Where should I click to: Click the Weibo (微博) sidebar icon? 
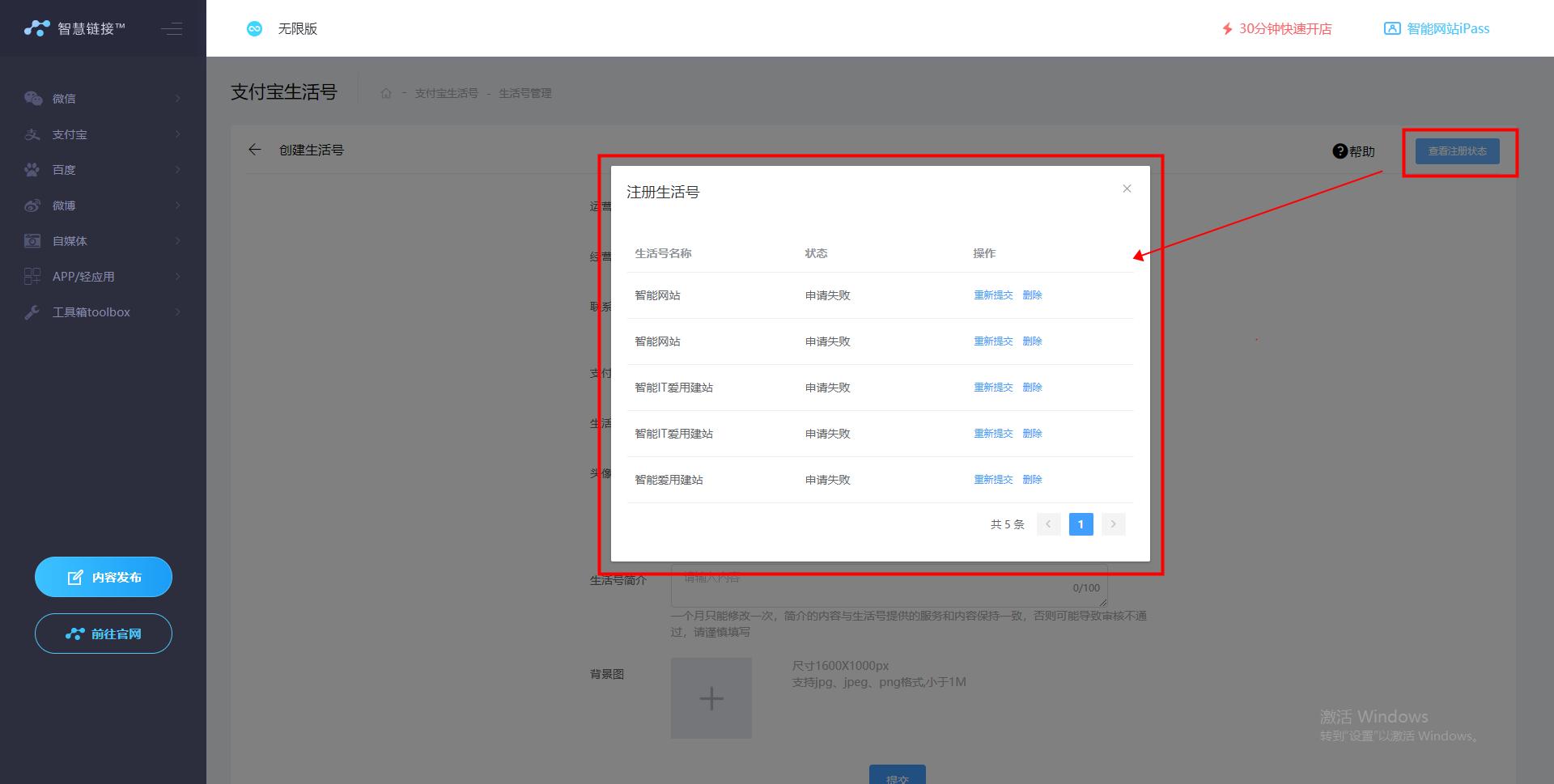tap(32, 205)
